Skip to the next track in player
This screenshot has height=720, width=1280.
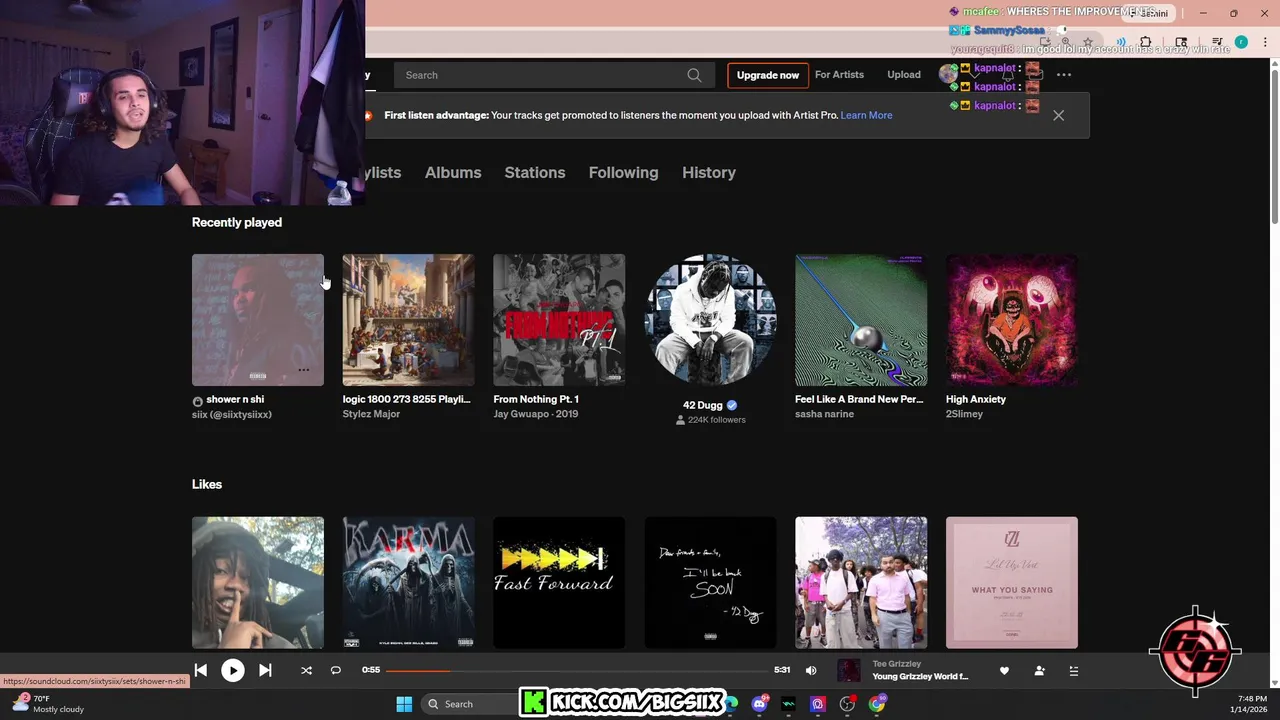[265, 671]
